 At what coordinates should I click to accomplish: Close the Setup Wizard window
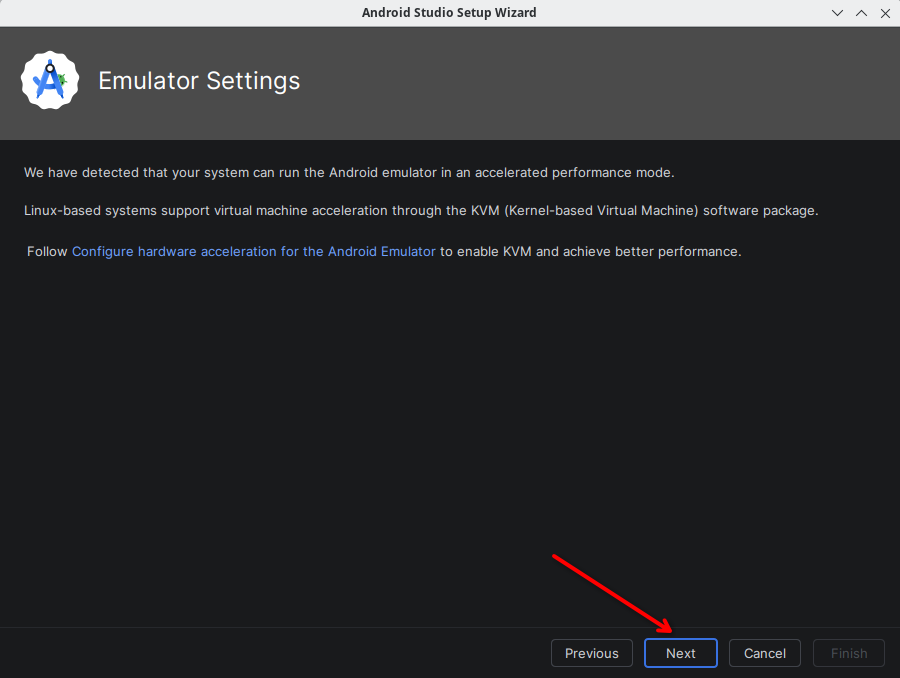(x=886, y=13)
